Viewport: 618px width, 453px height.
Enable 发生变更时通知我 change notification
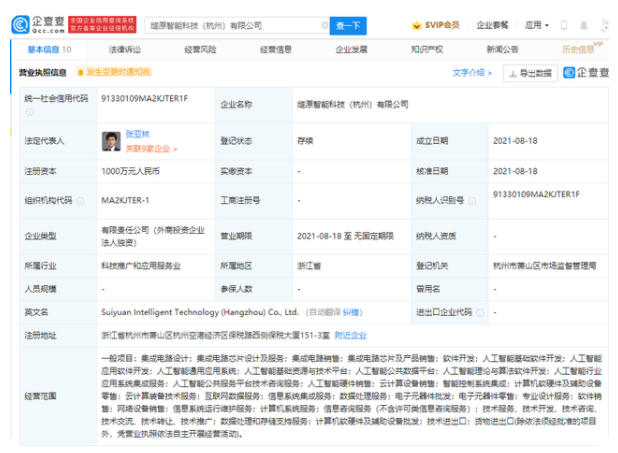point(117,72)
